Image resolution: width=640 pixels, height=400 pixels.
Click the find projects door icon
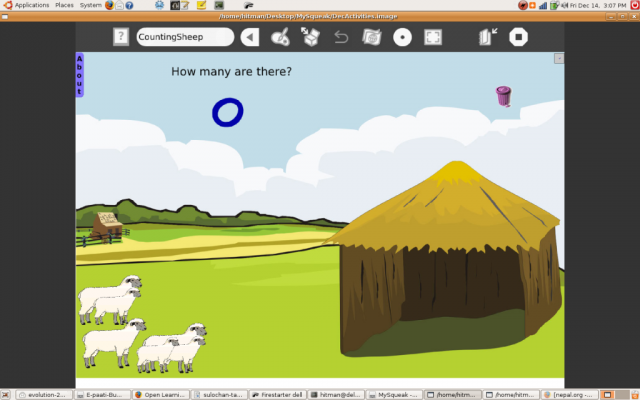488,37
